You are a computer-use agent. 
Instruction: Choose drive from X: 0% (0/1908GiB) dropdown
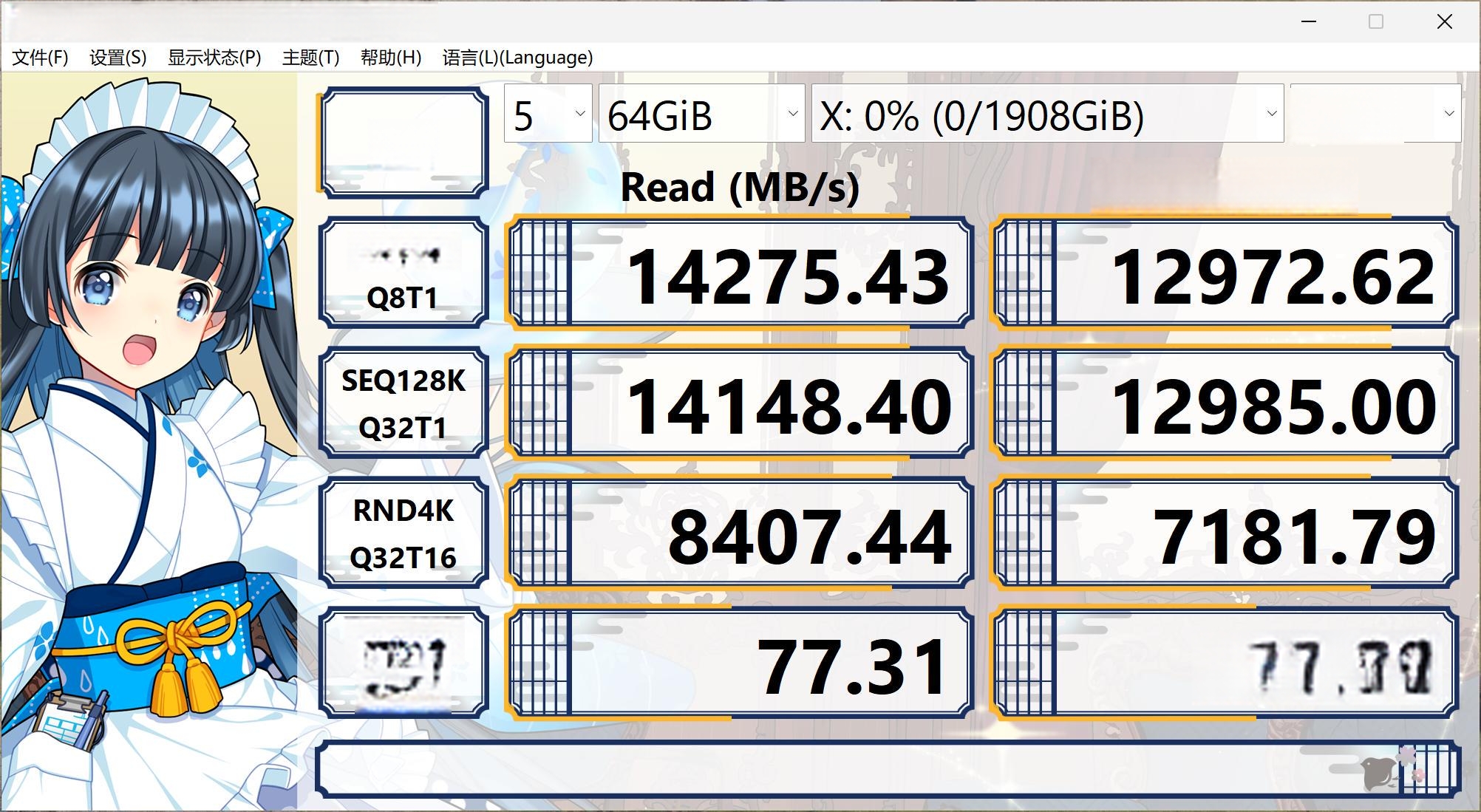[1047, 113]
